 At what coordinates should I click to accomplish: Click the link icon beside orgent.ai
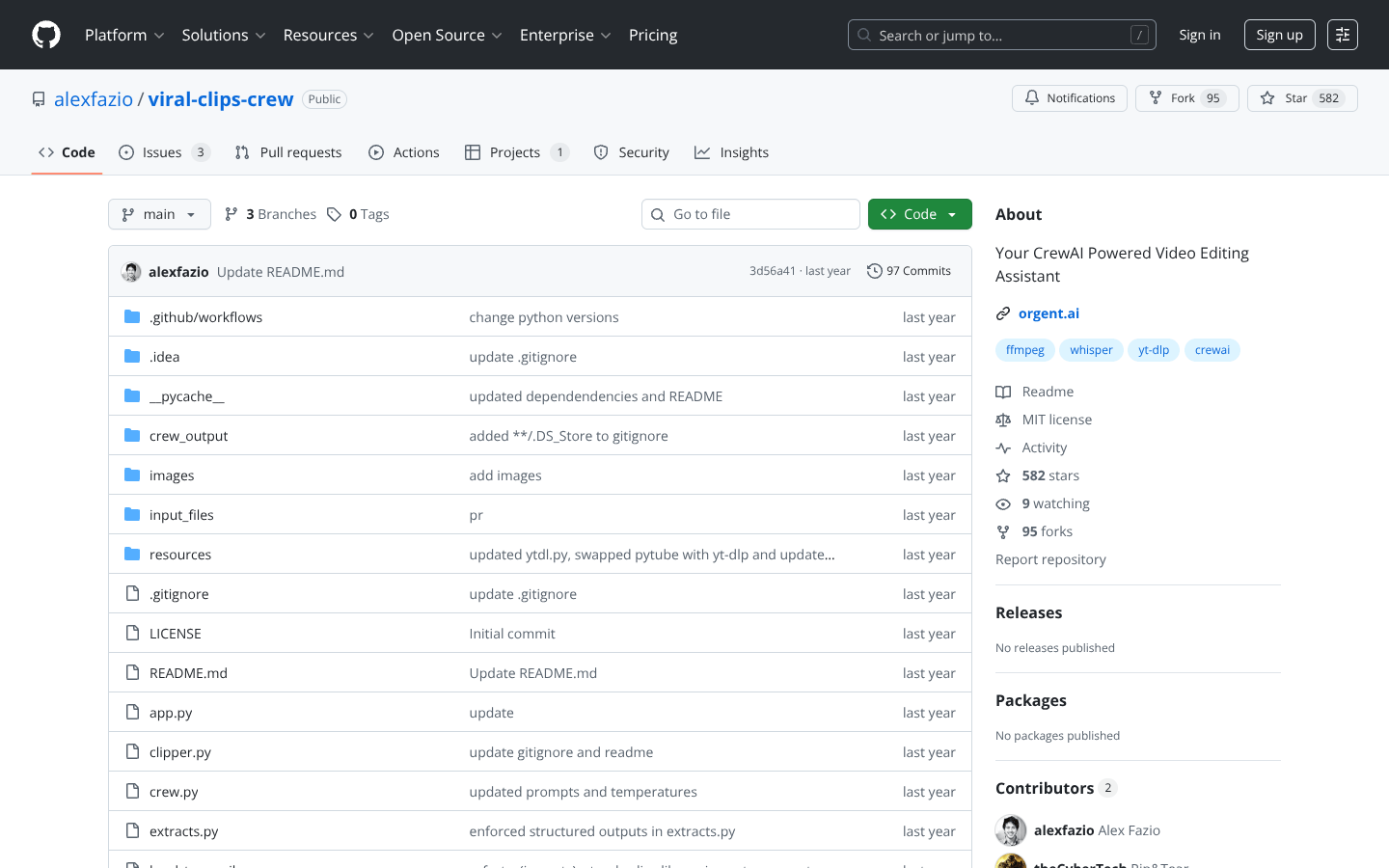1003,313
